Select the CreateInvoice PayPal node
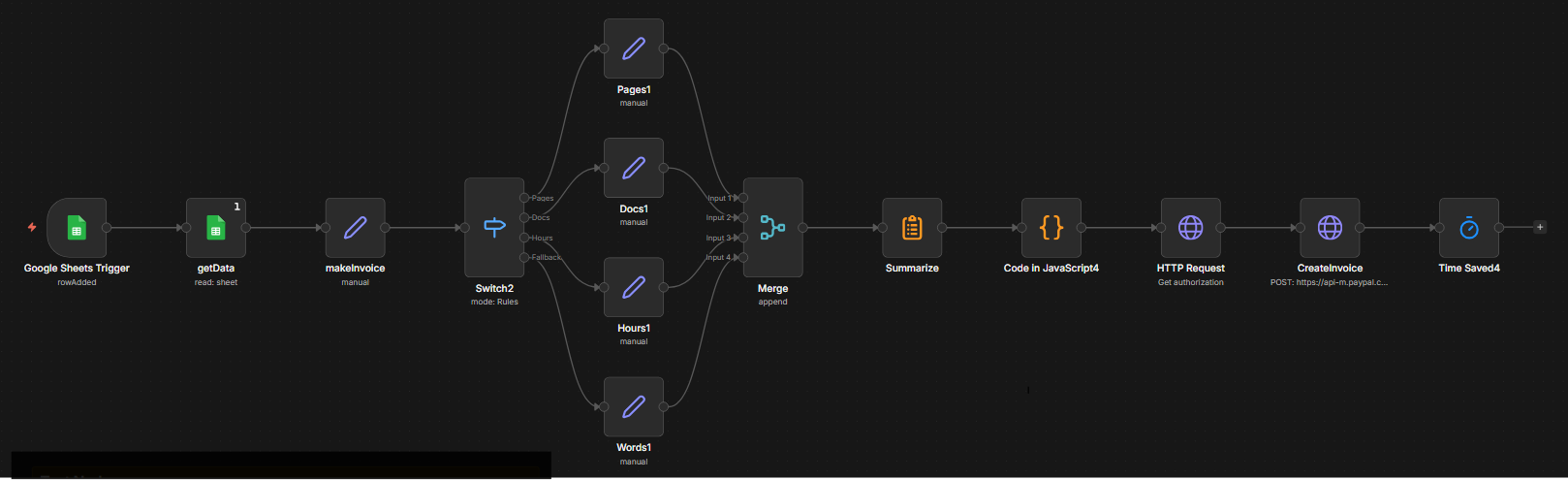The width and height of the screenshot is (1568, 480). click(1330, 228)
